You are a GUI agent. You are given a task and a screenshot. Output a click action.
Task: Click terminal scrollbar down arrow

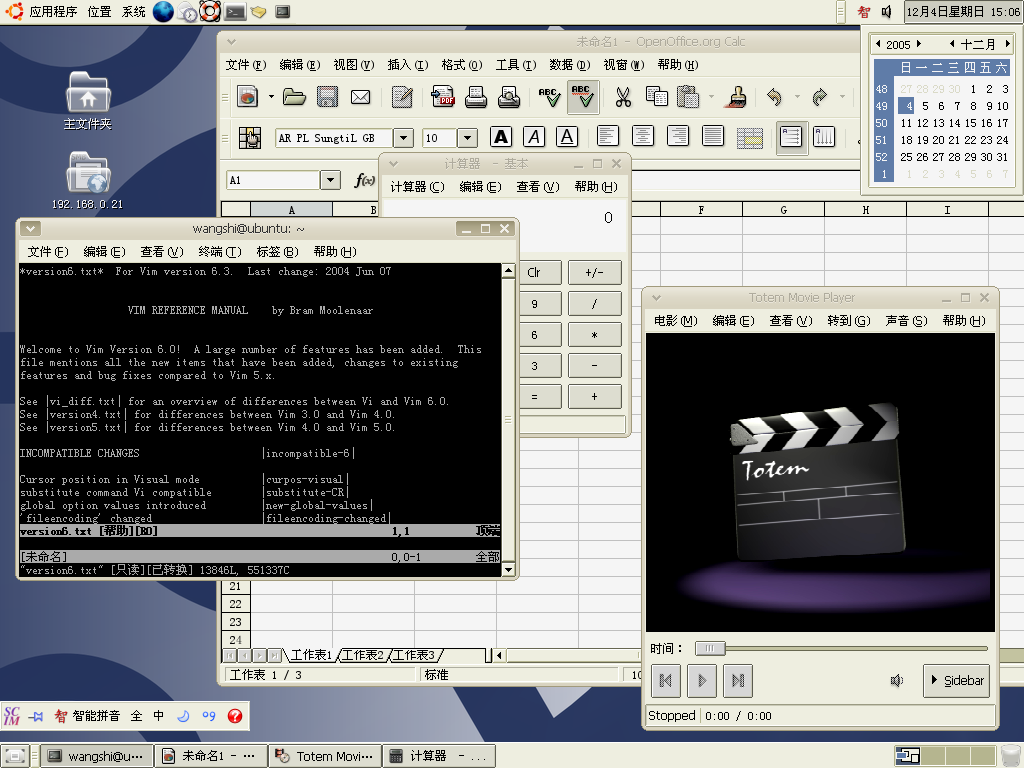click(508, 569)
